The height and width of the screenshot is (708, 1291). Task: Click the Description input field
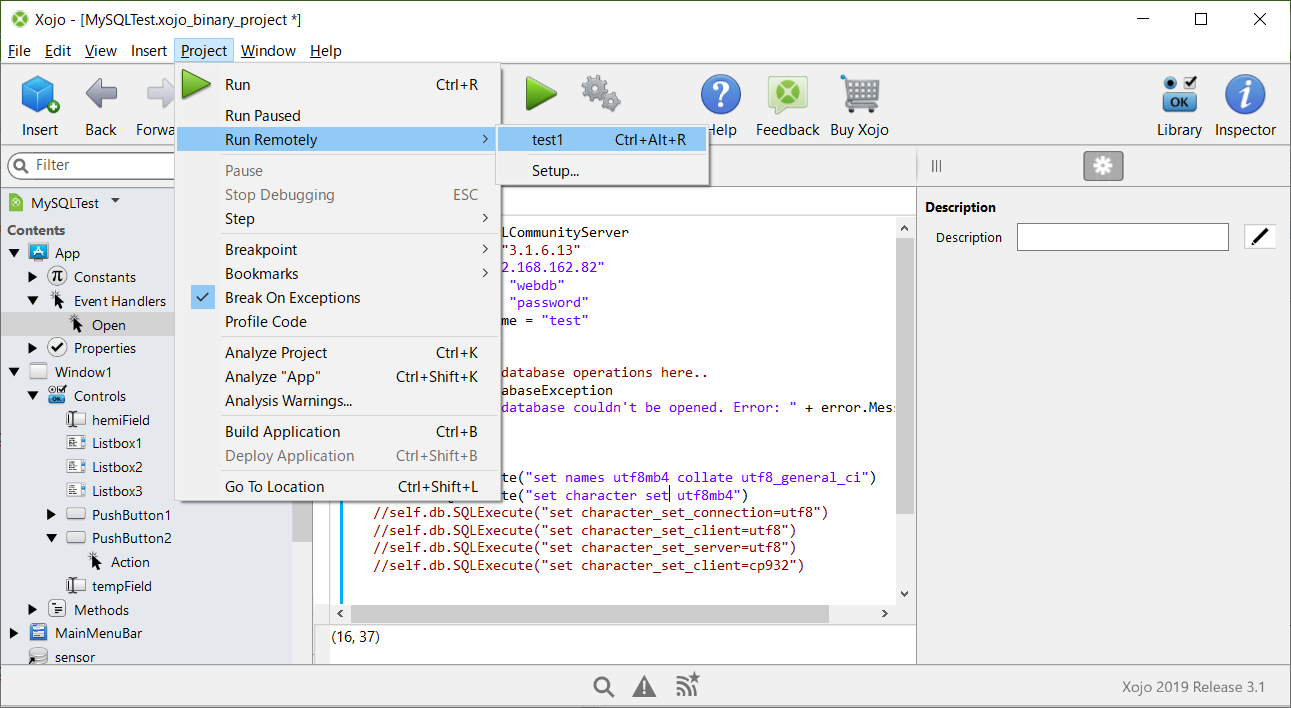point(1122,237)
